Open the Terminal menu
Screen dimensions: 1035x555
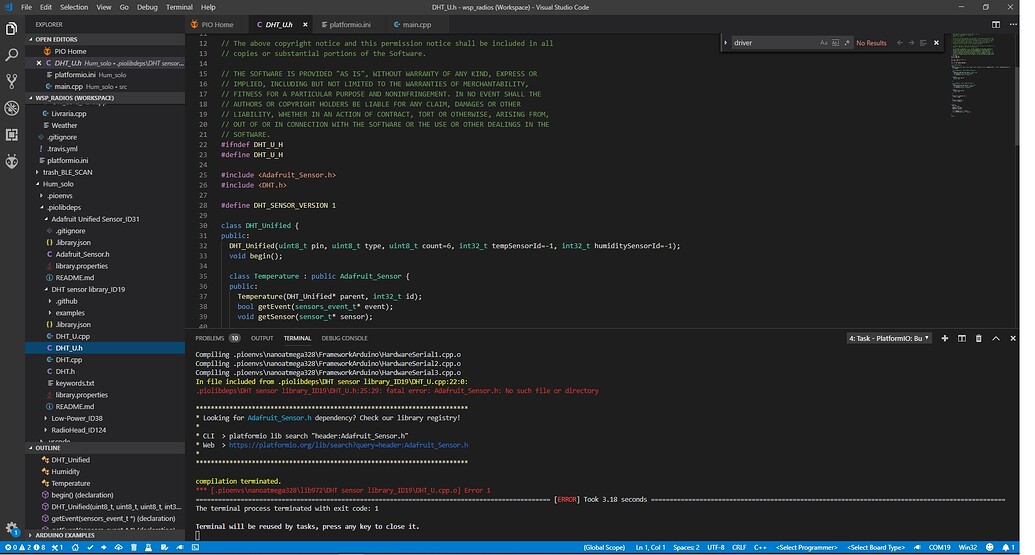[179, 7]
